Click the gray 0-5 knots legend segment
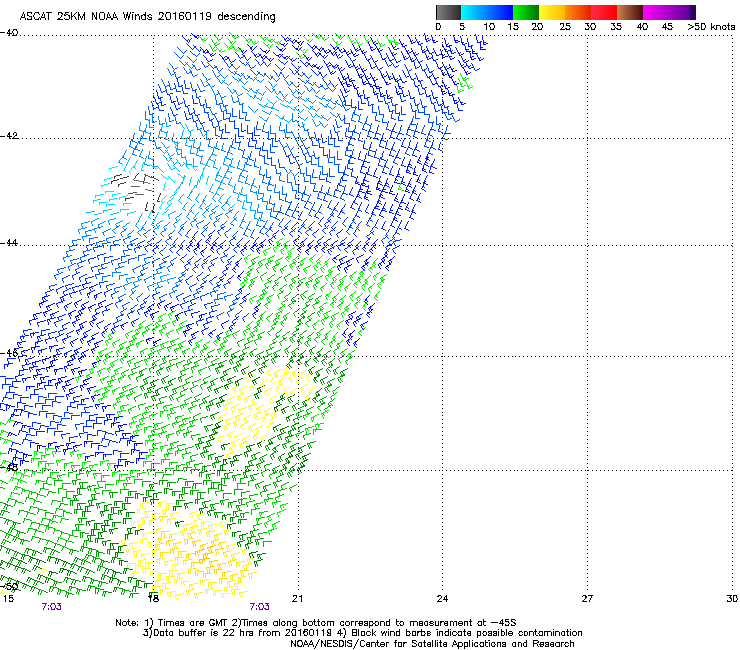Viewport: 740px width, 650px height. point(448,12)
